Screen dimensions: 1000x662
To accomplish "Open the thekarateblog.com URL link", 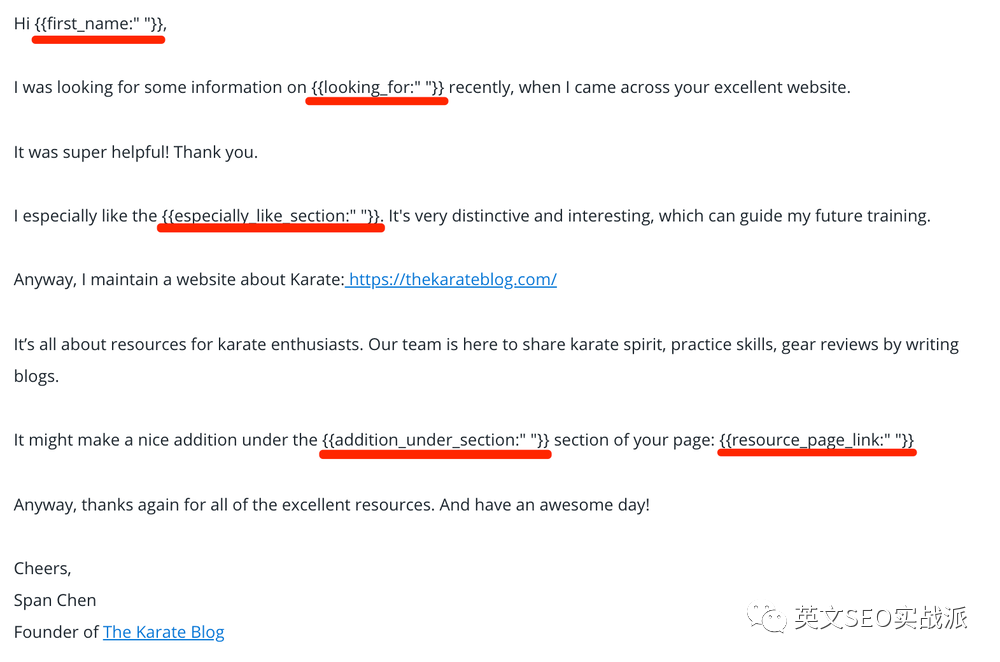I will (x=452, y=279).
